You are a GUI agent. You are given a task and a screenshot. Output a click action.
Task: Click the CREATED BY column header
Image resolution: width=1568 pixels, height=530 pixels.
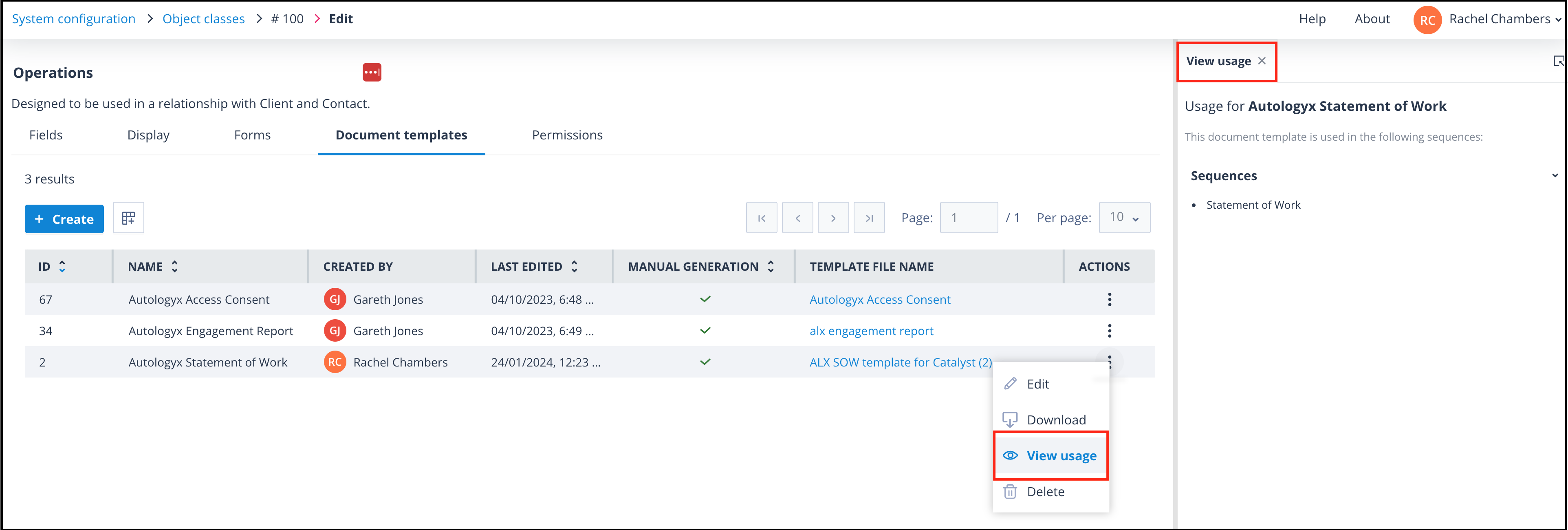[x=358, y=266]
